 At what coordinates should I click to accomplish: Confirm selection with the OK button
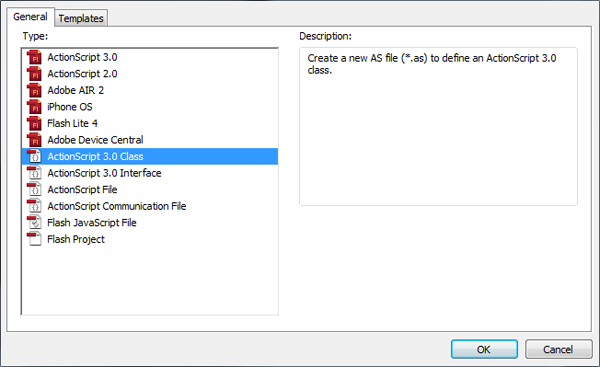click(x=484, y=349)
